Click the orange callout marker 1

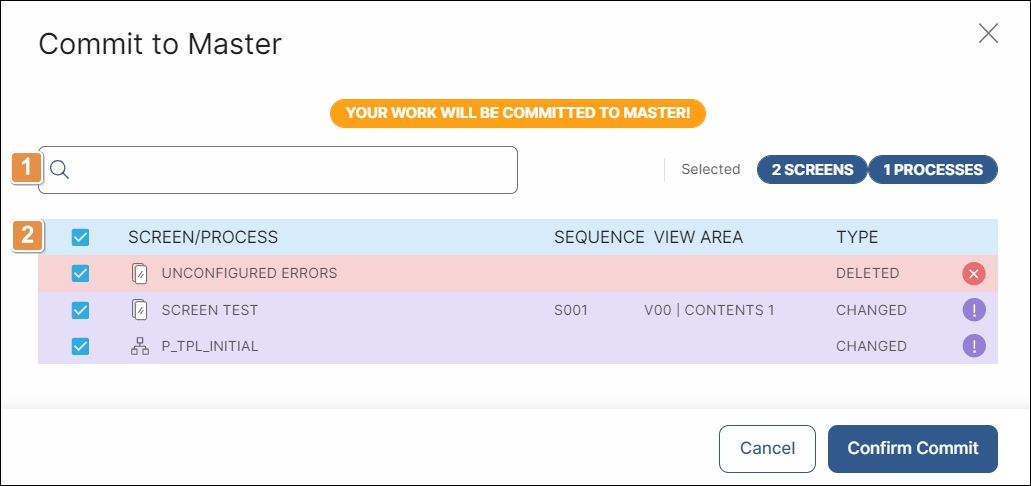26,168
